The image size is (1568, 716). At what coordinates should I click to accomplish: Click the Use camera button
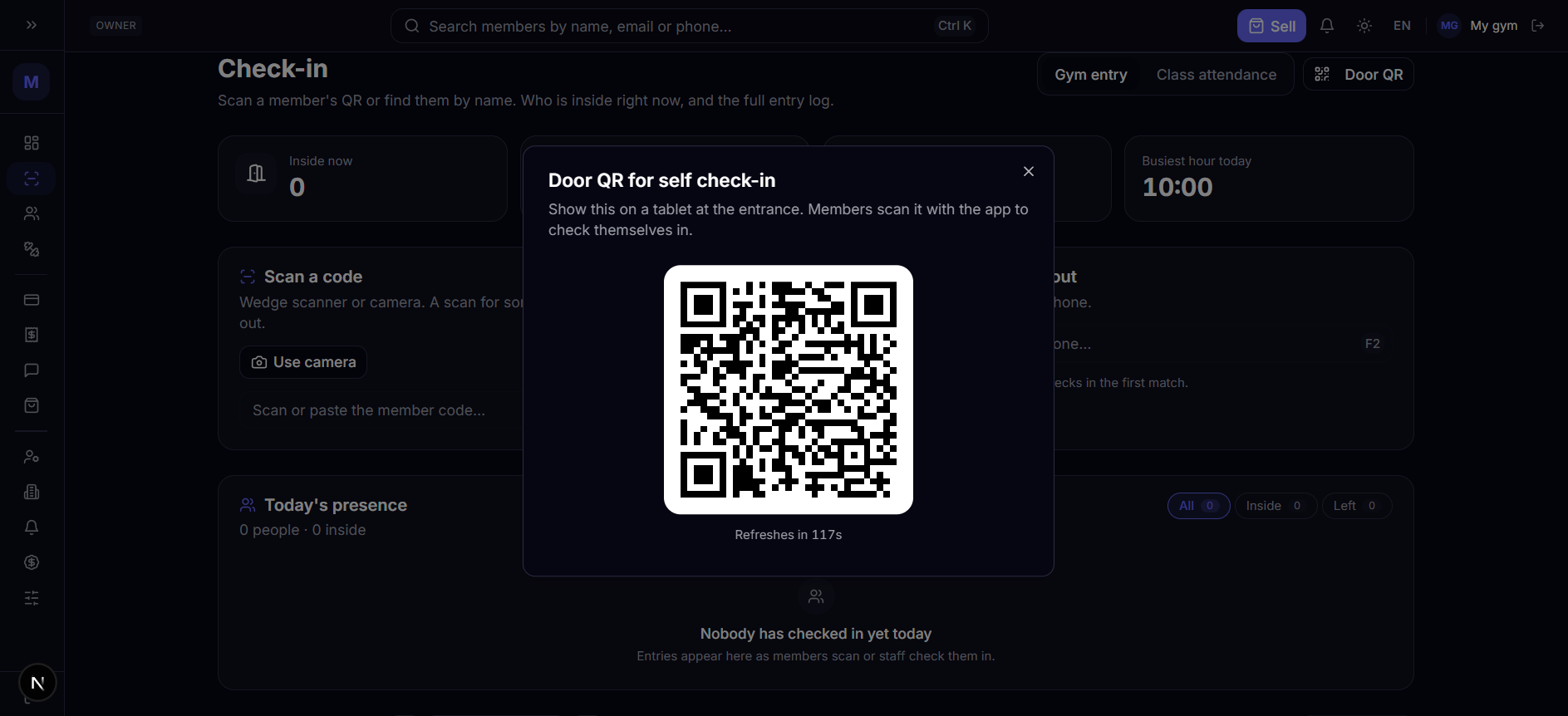pyautogui.click(x=303, y=362)
